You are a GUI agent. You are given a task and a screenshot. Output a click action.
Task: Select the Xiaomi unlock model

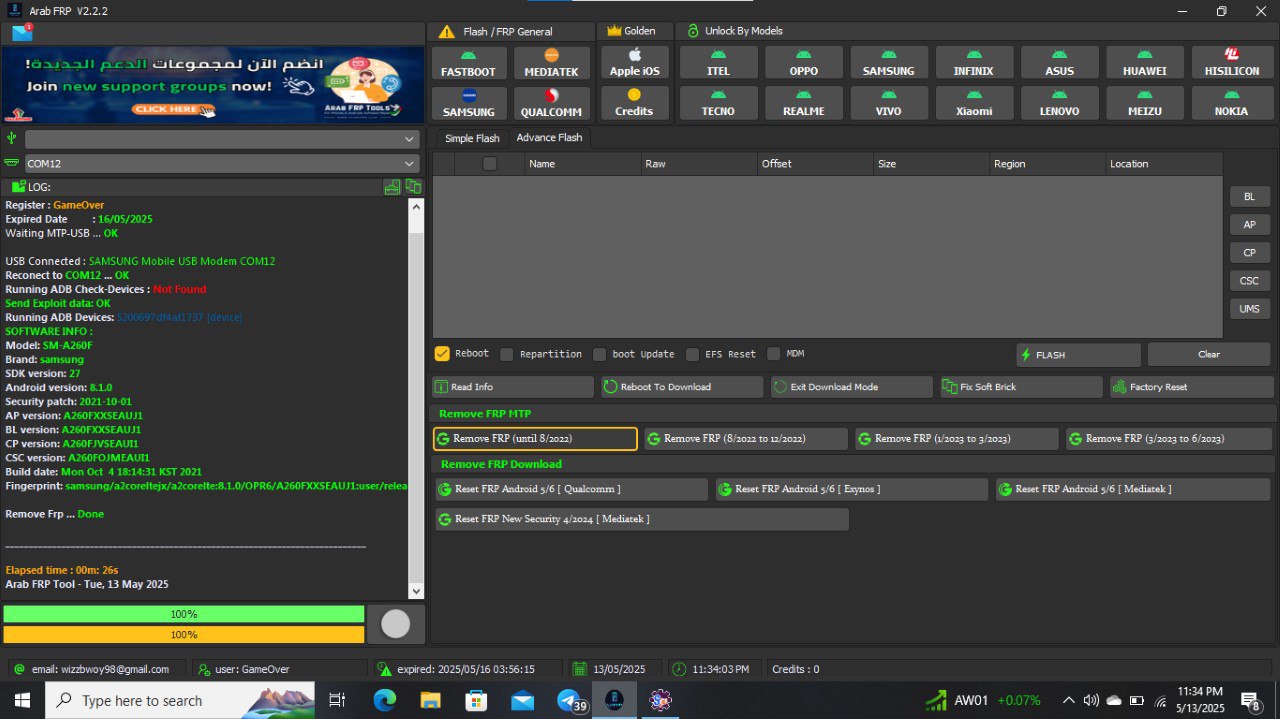click(x=974, y=103)
